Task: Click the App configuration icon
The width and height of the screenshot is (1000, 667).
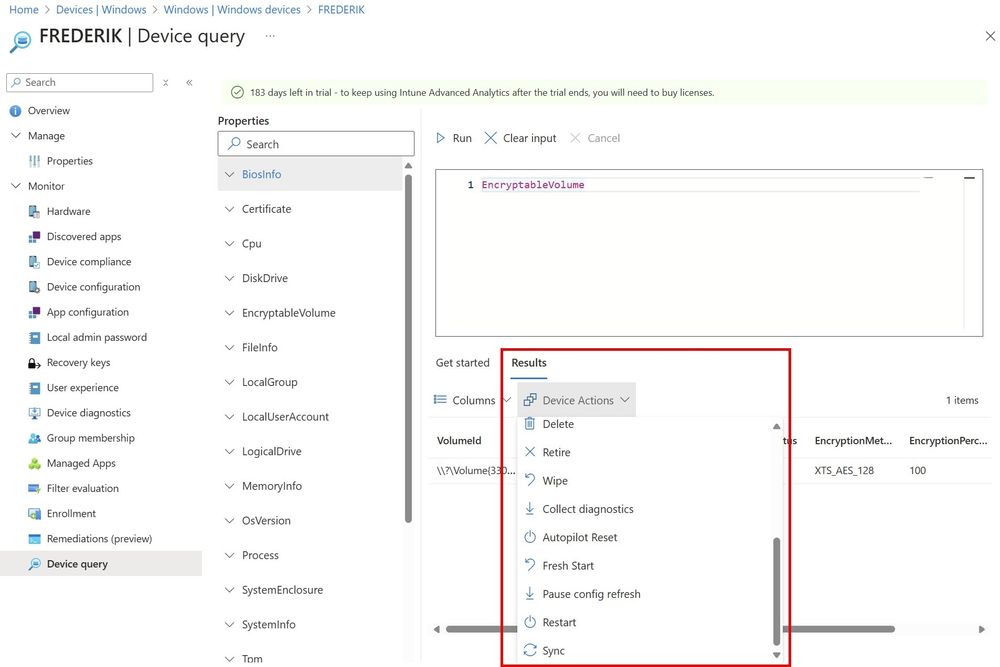Action: pyautogui.click(x=34, y=312)
